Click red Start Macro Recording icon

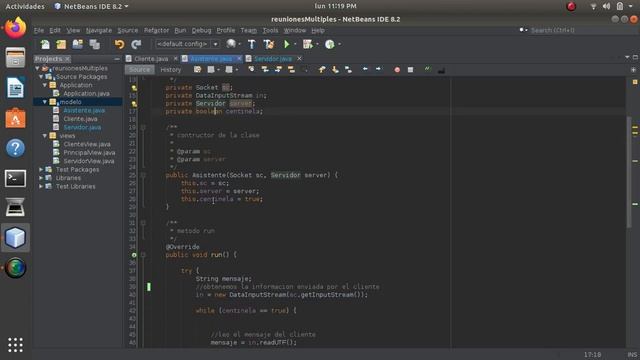point(397,70)
